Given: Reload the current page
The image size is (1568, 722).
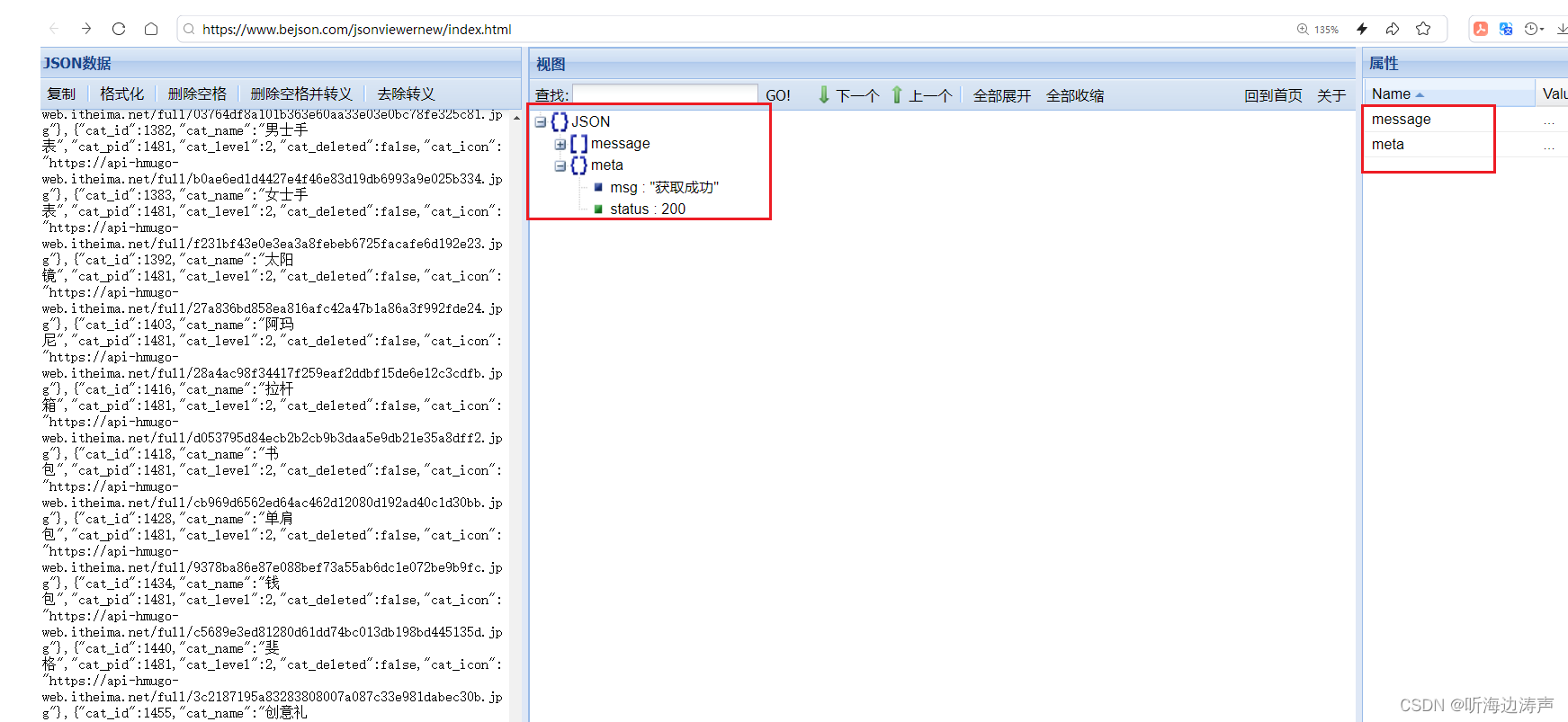Looking at the screenshot, I should coord(119,29).
